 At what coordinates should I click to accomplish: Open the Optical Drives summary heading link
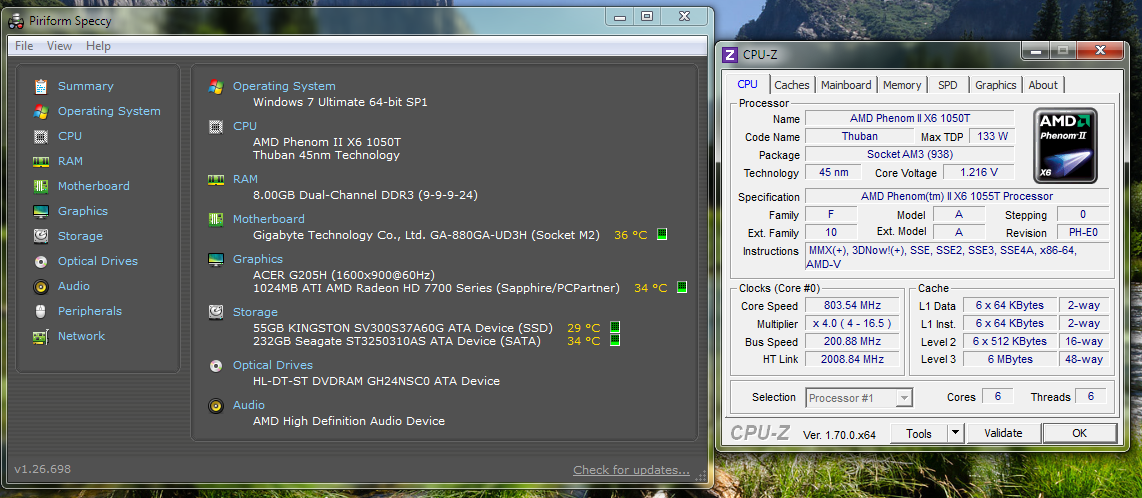pos(272,365)
